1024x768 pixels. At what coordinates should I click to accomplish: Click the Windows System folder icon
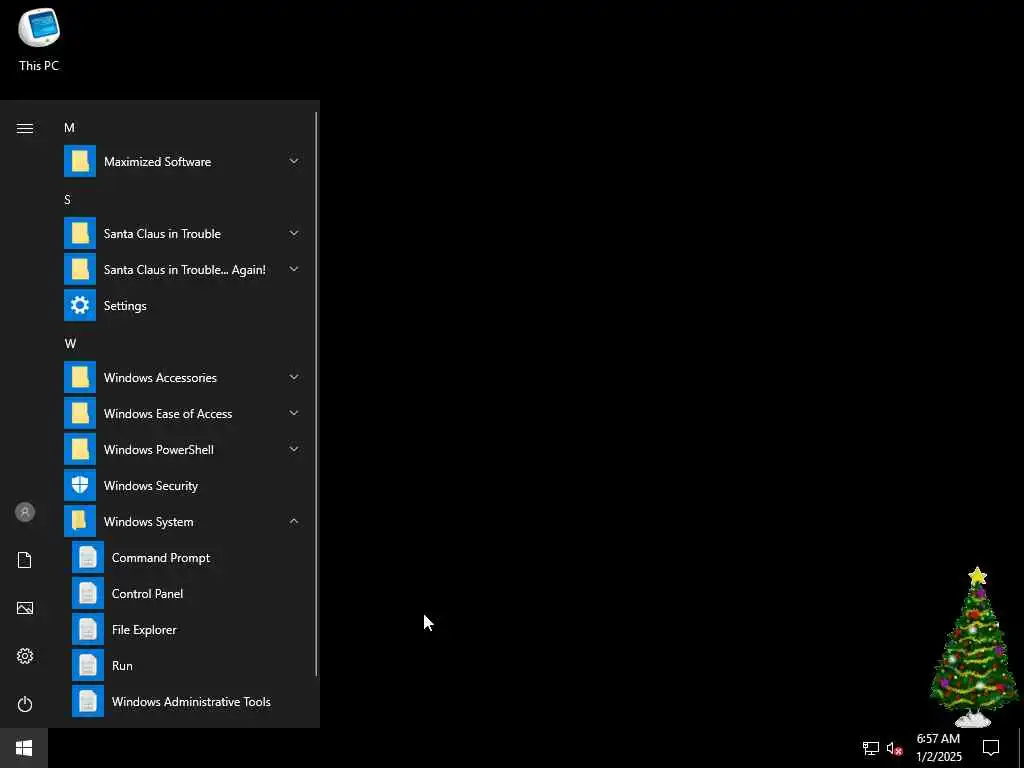pos(80,521)
